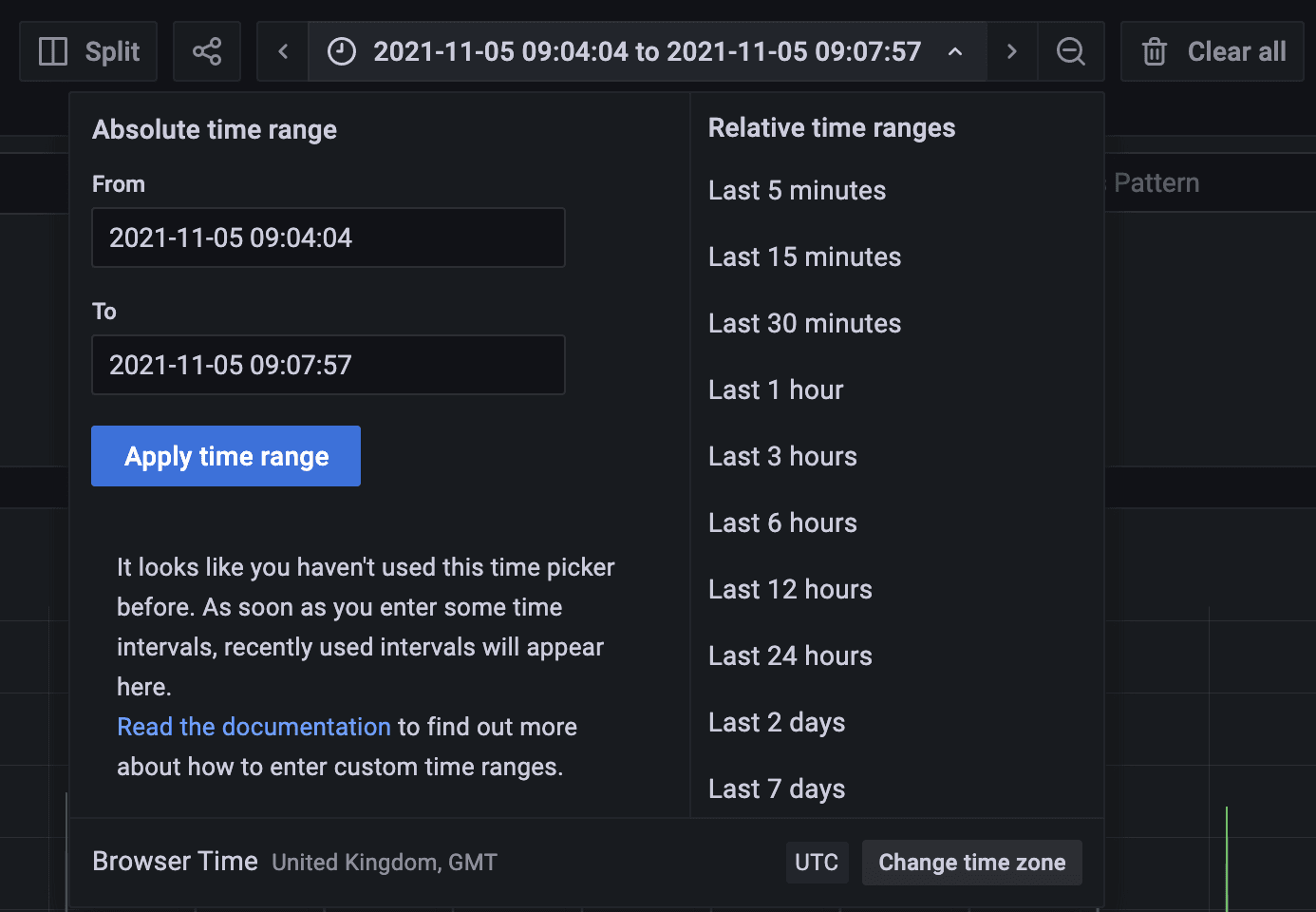This screenshot has height=912, width=1316.
Task: Click the zoom out magnifier icon
Action: (1071, 51)
